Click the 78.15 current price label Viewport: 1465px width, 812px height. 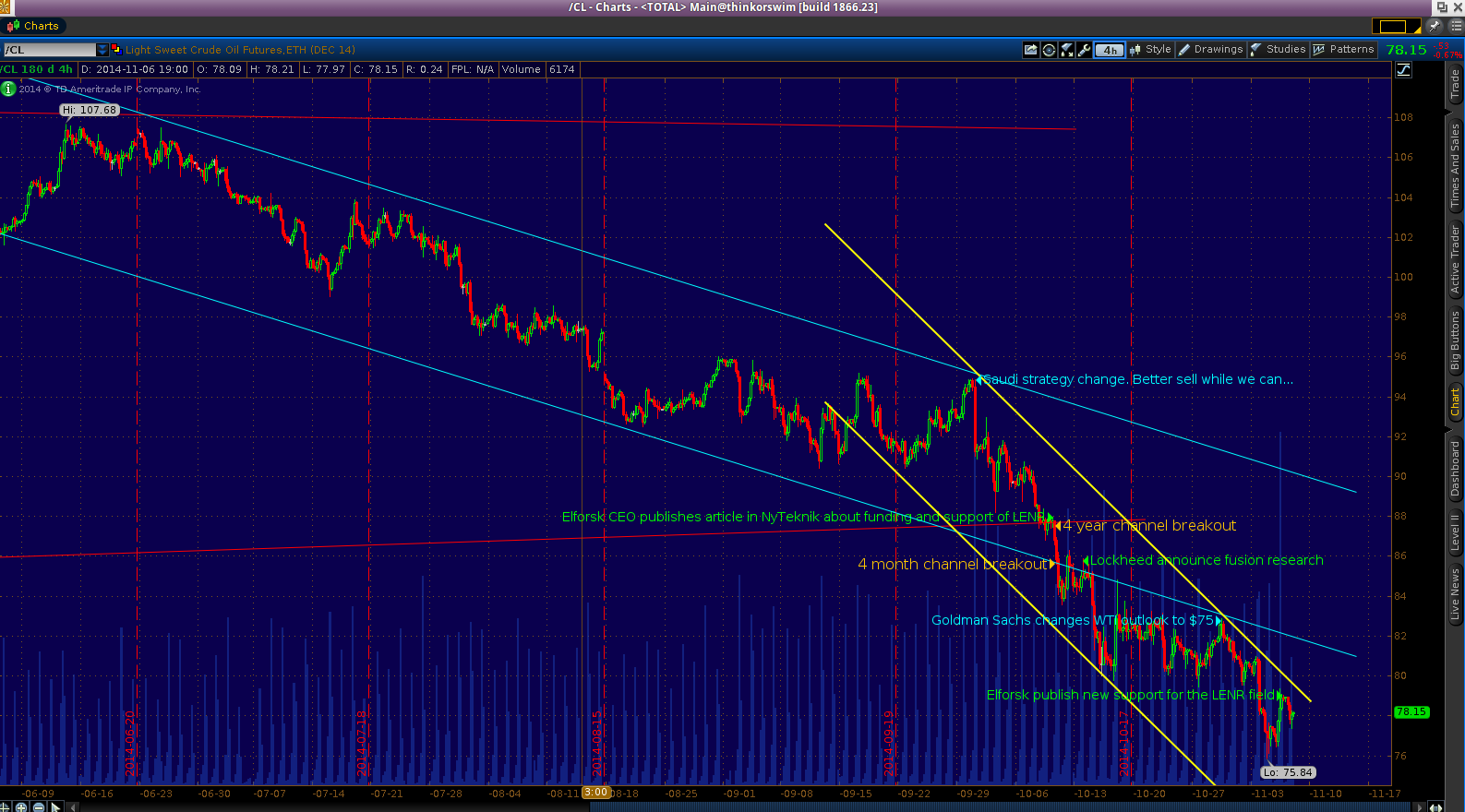(x=1411, y=711)
